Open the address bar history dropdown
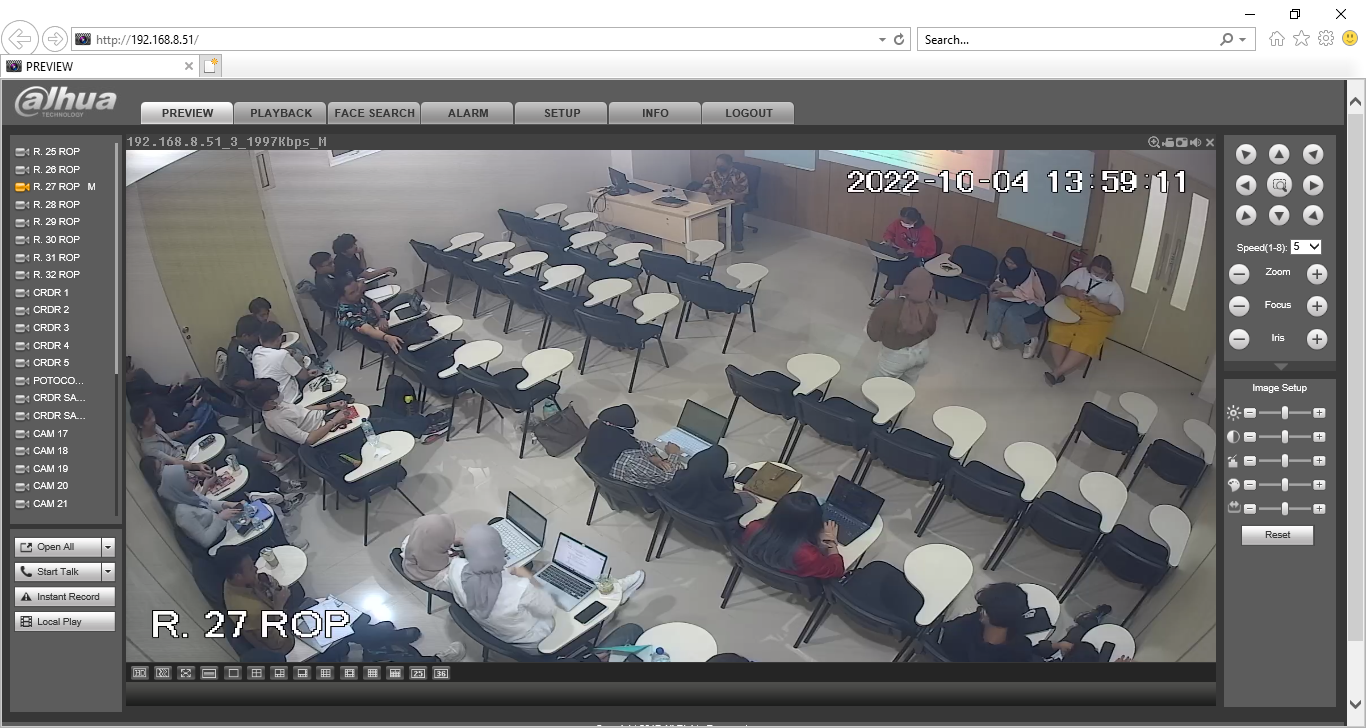This screenshot has height=728, width=1366. pos(882,40)
